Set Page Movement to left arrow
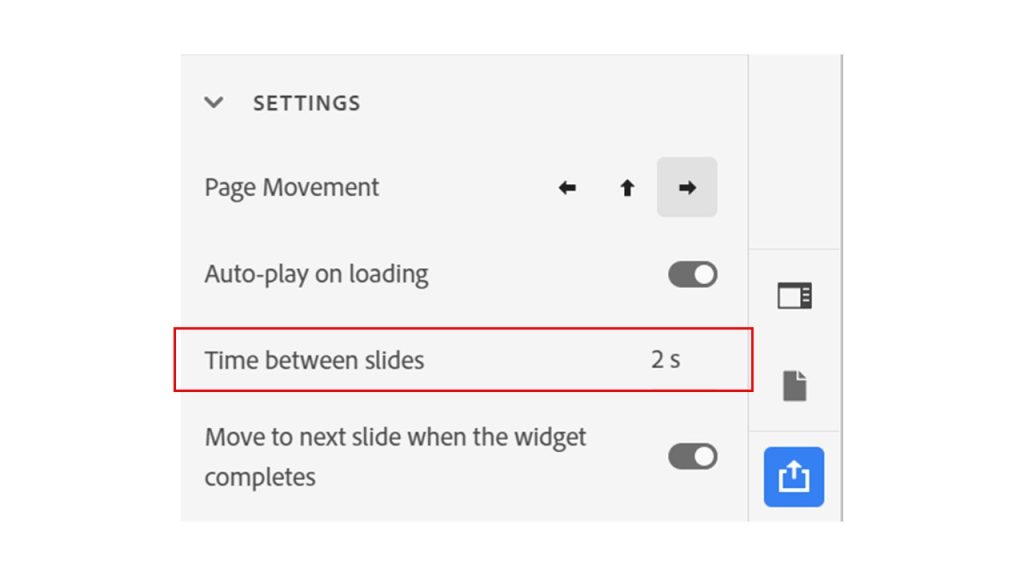The height and width of the screenshot is (576, 1024). click(x=567, y=188)
